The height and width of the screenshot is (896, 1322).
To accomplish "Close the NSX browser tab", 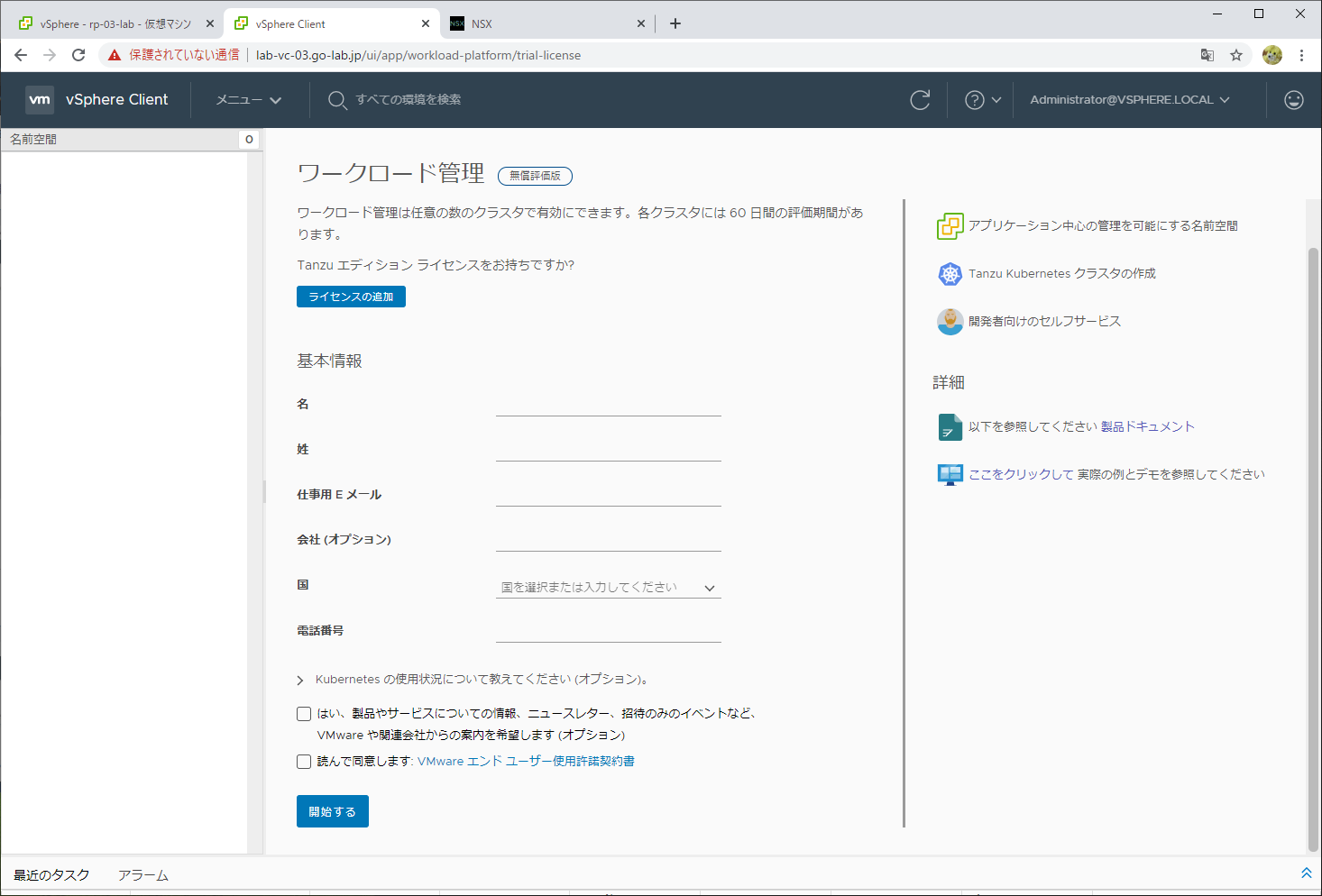I will tap(641, 23).
